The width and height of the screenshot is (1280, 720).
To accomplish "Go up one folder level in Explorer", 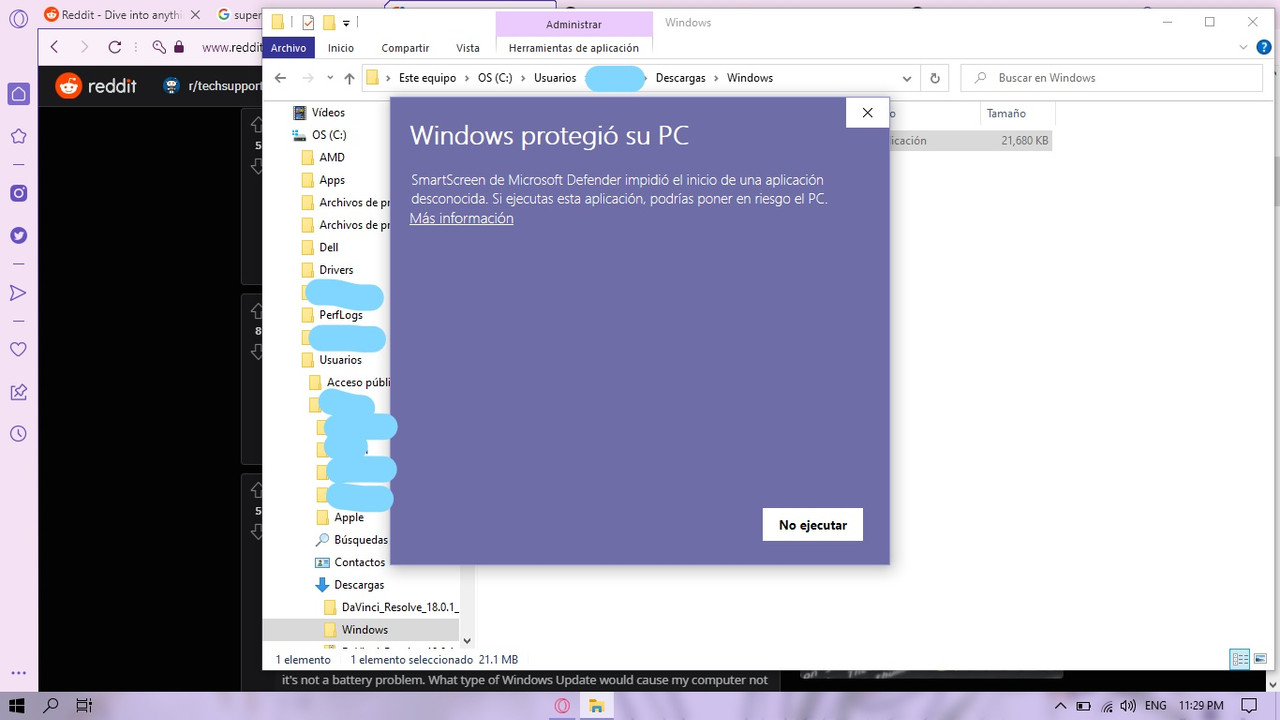I will 349,78.
